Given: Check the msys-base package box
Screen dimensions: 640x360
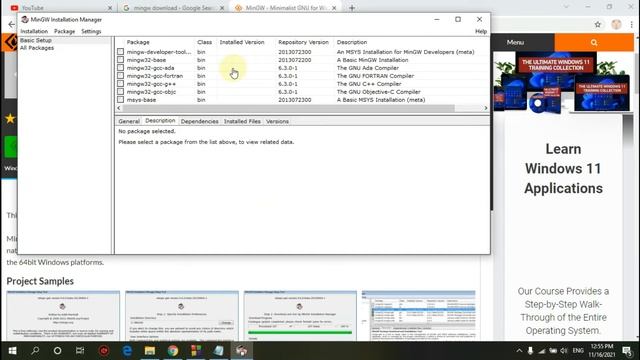Looking at the screenshot, I should (x=120, y=100).
